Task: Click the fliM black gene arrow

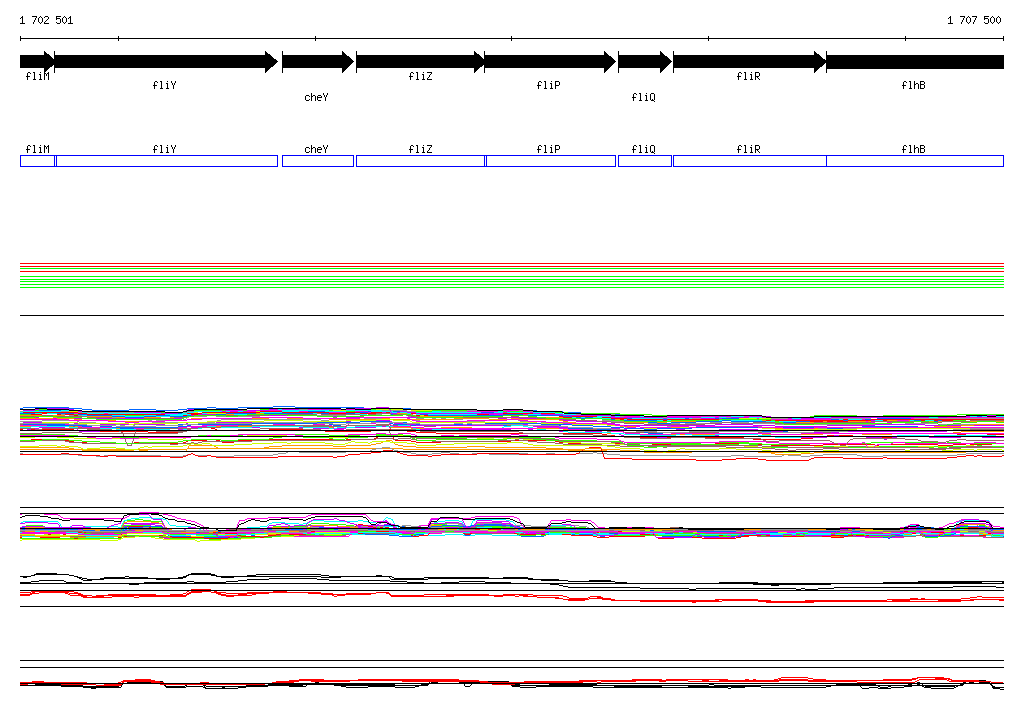Action: tap(37, 62)
